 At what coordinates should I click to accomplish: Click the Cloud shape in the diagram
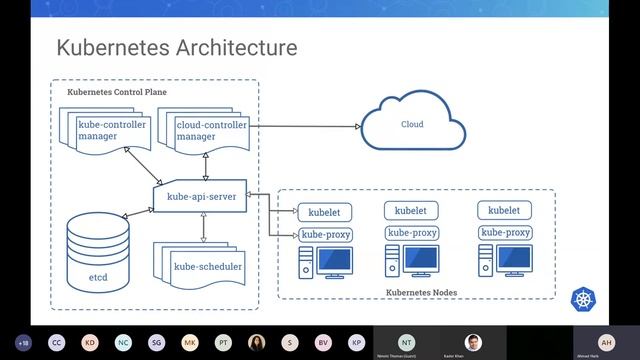413,121
